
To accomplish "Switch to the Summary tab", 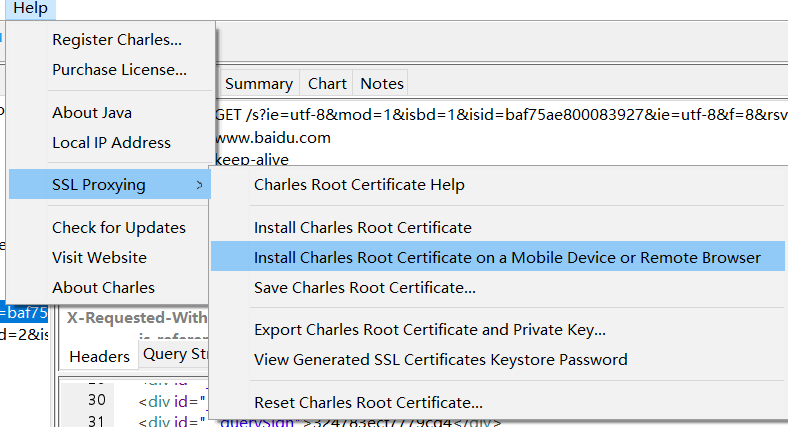I will coord(259,83).
